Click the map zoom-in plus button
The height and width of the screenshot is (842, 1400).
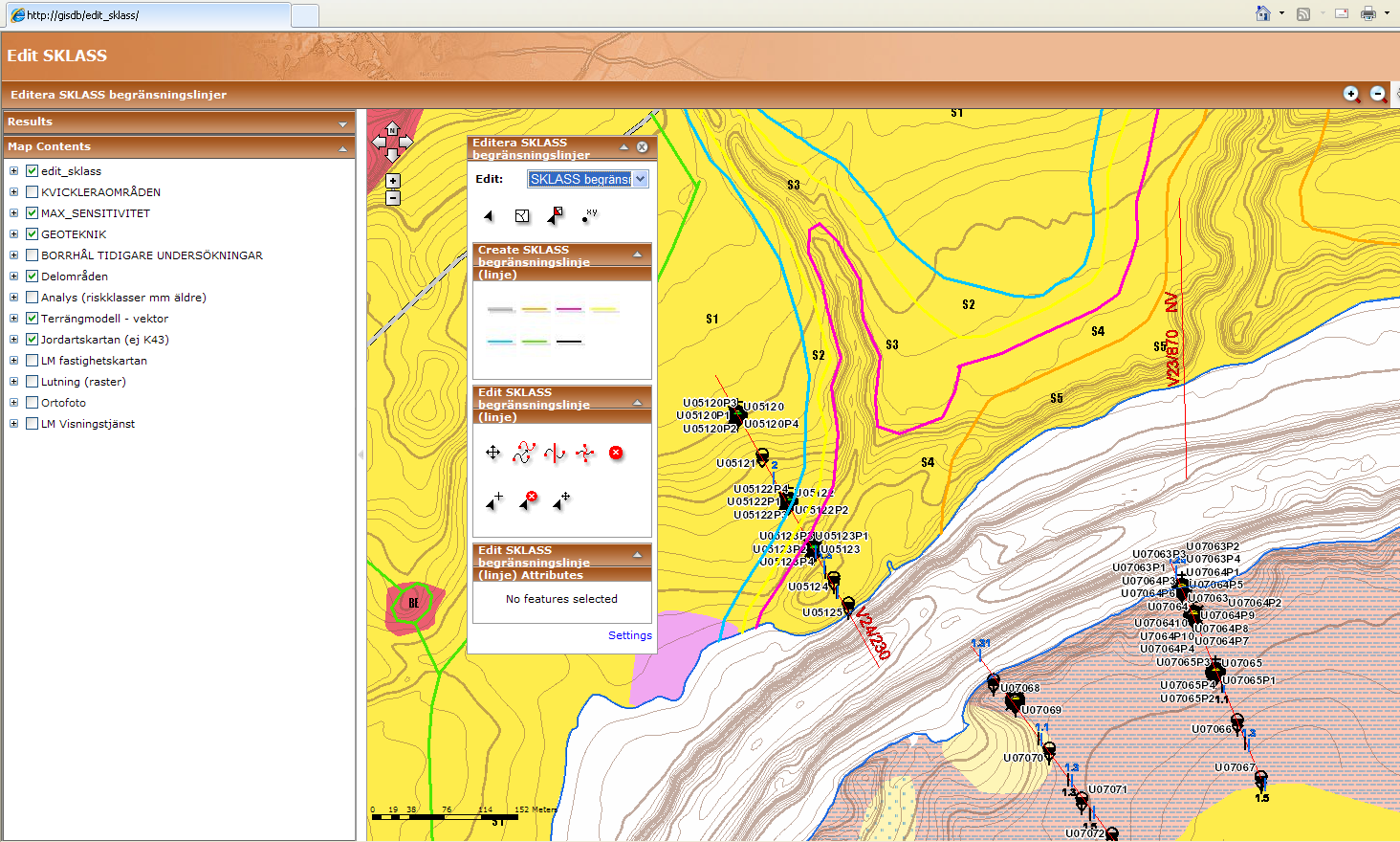pos(393,181)
